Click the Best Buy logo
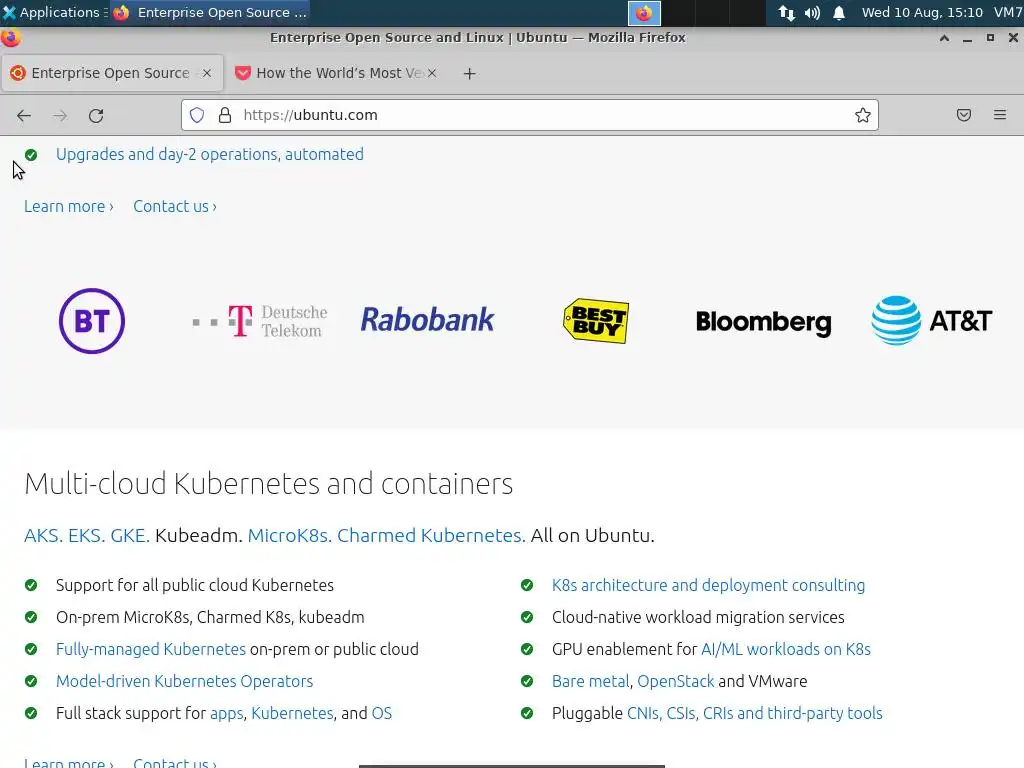The width and height of the screenshot is (1024, 768). tap(596, 321)
